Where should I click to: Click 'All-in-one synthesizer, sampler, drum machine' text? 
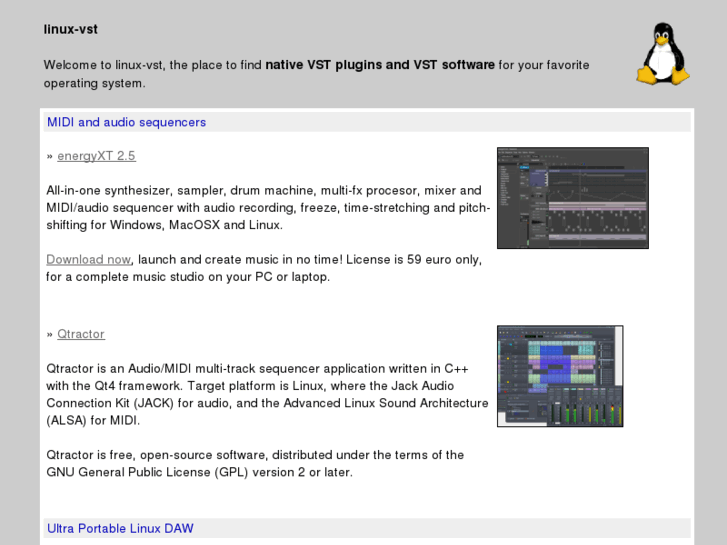click(182, 191)
